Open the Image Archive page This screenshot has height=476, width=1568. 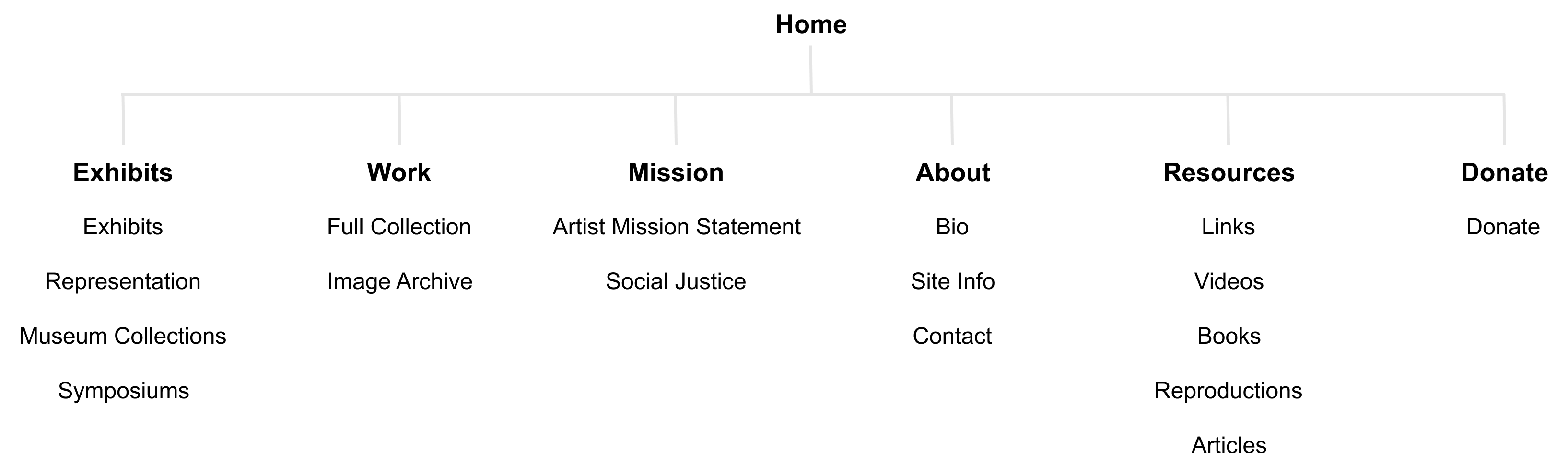pyautogui.click(x=399, y=282)
